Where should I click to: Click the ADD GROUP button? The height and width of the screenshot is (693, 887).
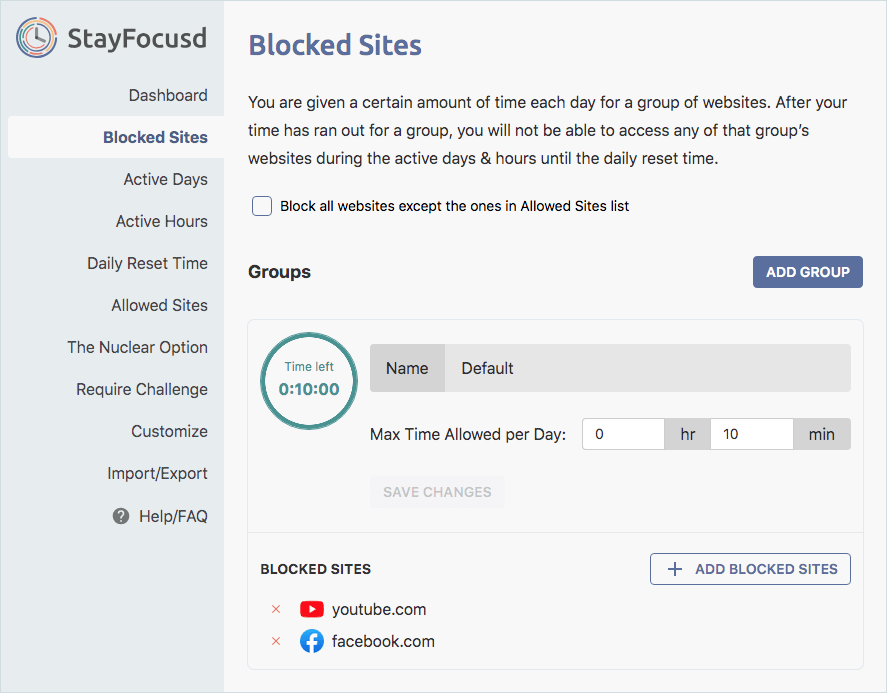pyautogui.click(x=807, y=272)
